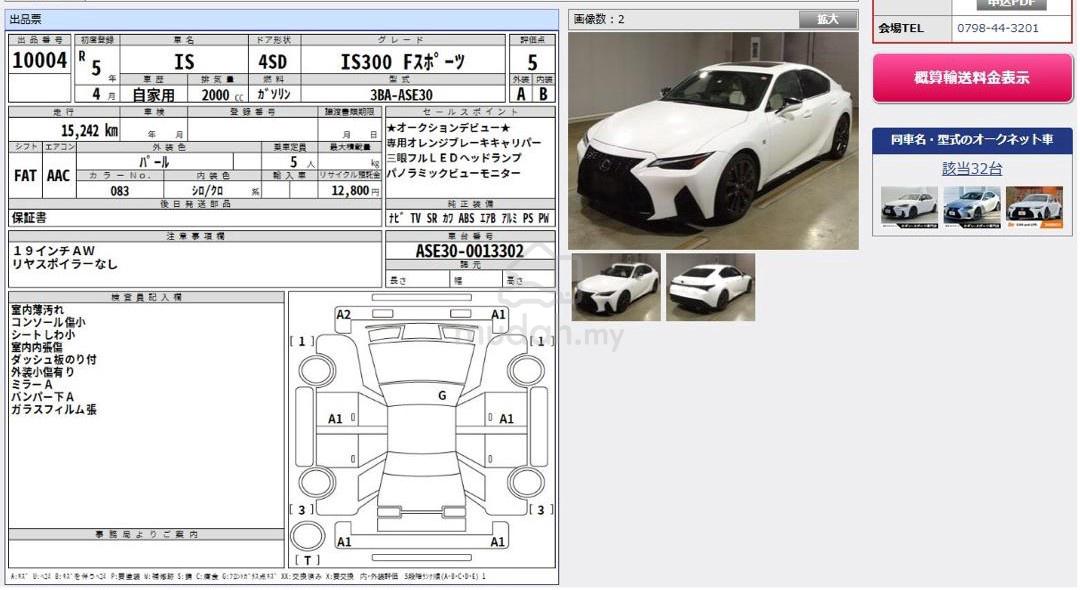
Task: Click the 室内薄汚れ inspector note
Action: (37, 310)
